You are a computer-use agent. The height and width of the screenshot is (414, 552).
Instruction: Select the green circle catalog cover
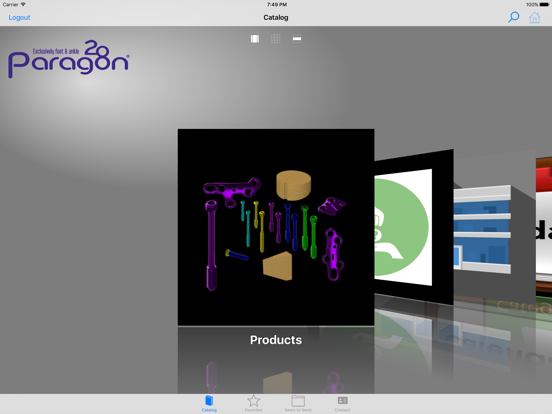point(414,227)
